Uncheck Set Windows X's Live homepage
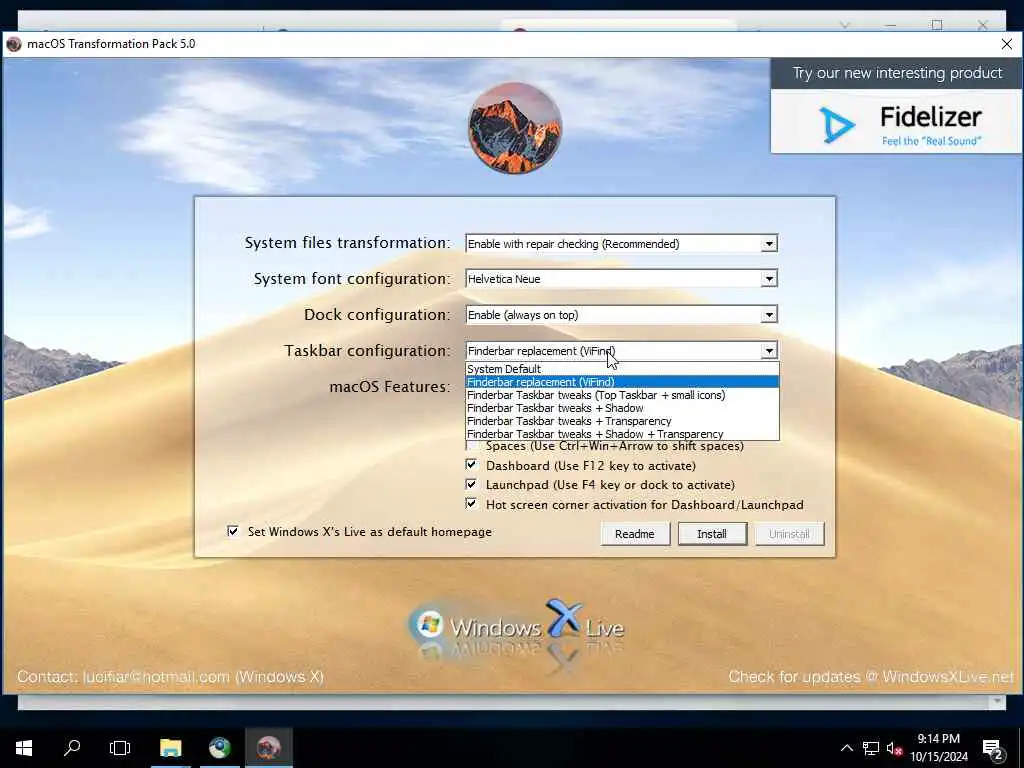This screenshot has width=1024, height=768. tap(232, 531)
